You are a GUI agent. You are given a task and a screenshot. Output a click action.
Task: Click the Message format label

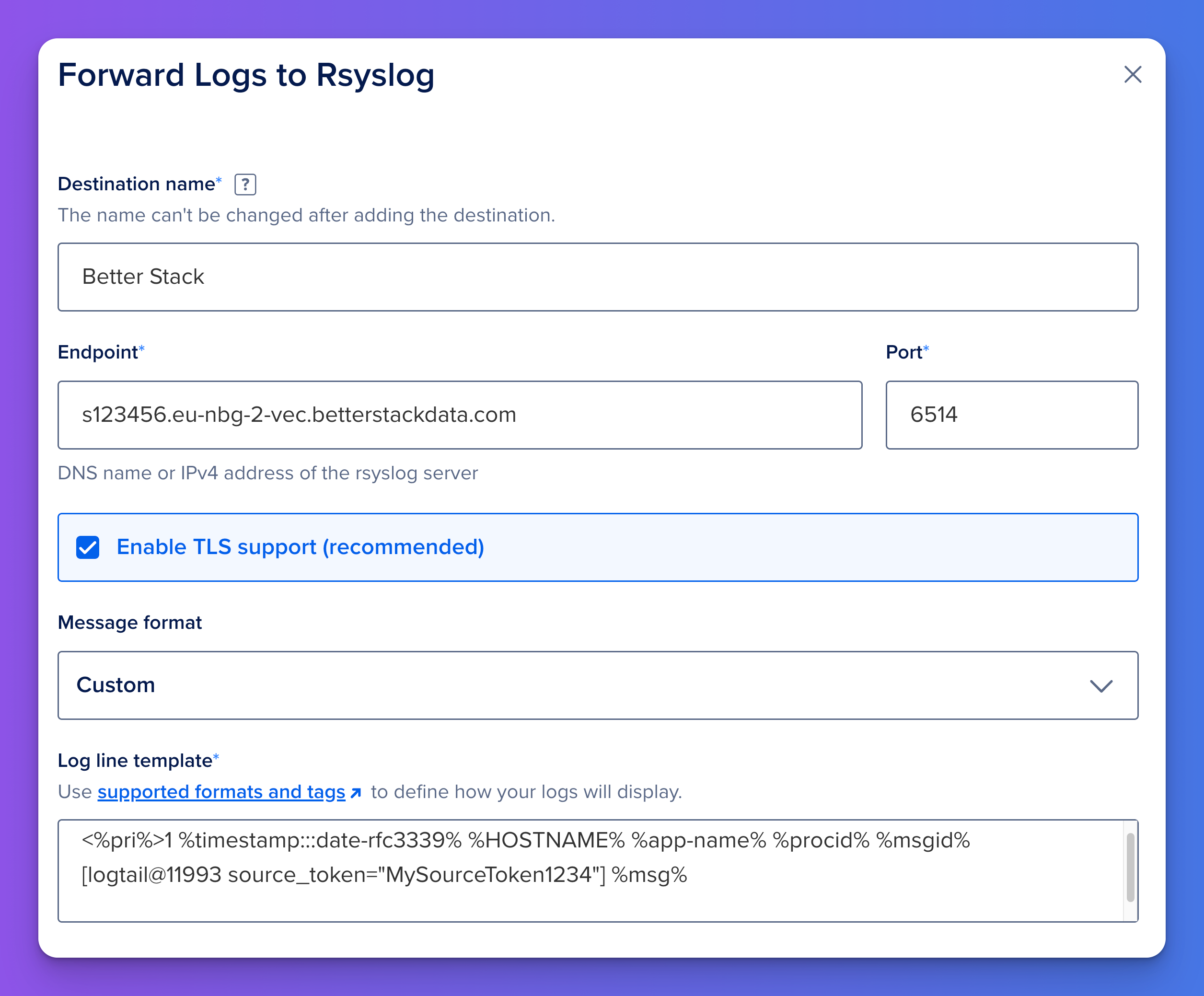[129, 623]
